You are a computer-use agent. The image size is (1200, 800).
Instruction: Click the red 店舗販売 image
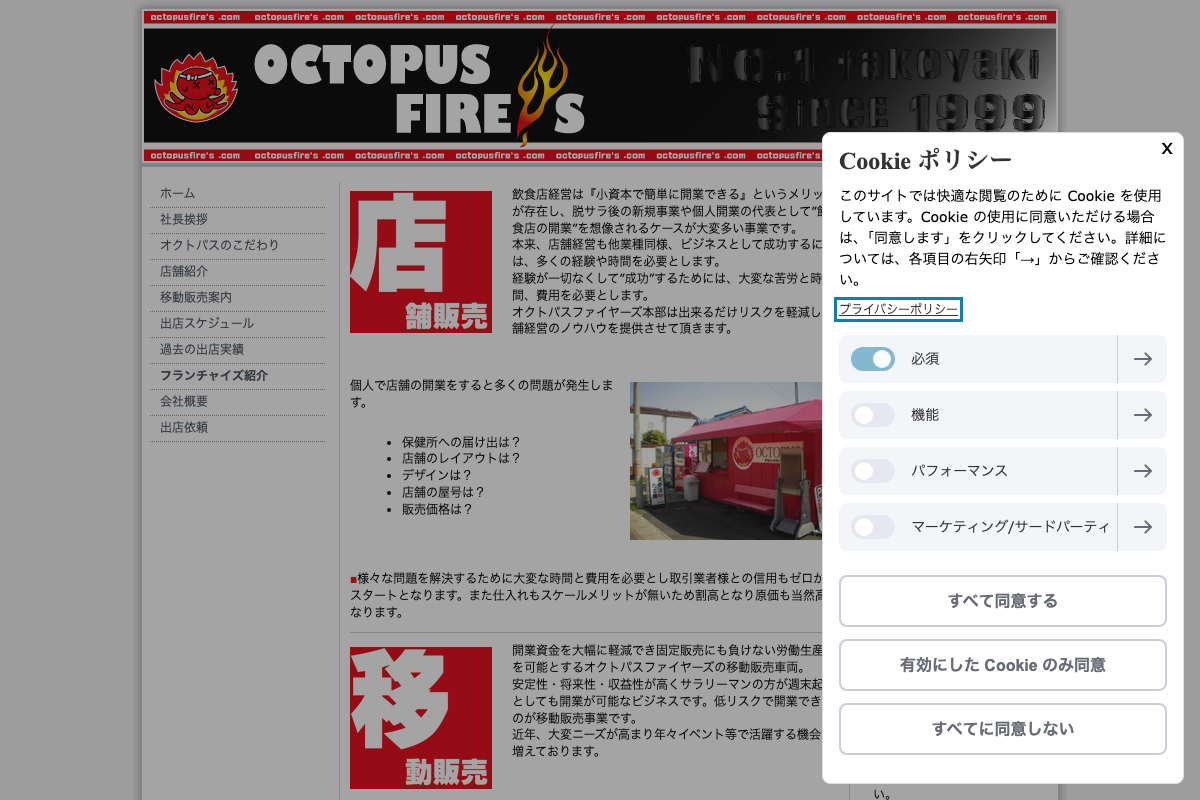pos(421,262)
